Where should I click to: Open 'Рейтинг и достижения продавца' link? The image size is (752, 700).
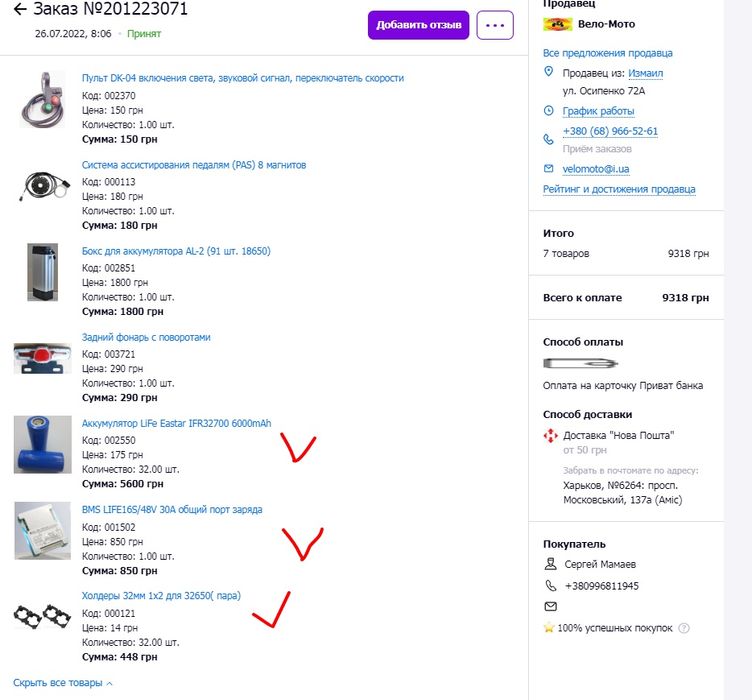[x=619, y=189]
